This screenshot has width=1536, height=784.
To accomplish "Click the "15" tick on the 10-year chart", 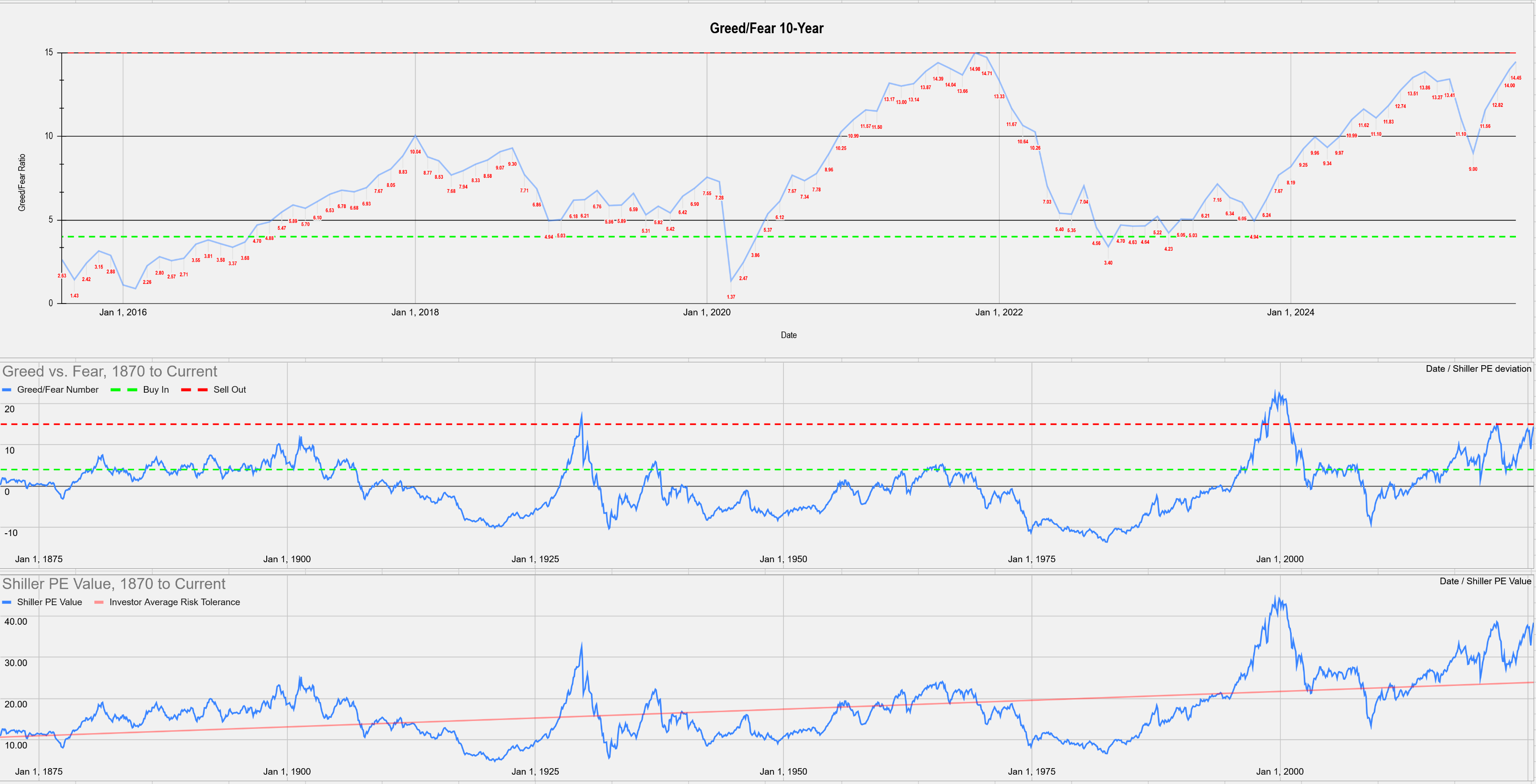I will tap(49, 52).
